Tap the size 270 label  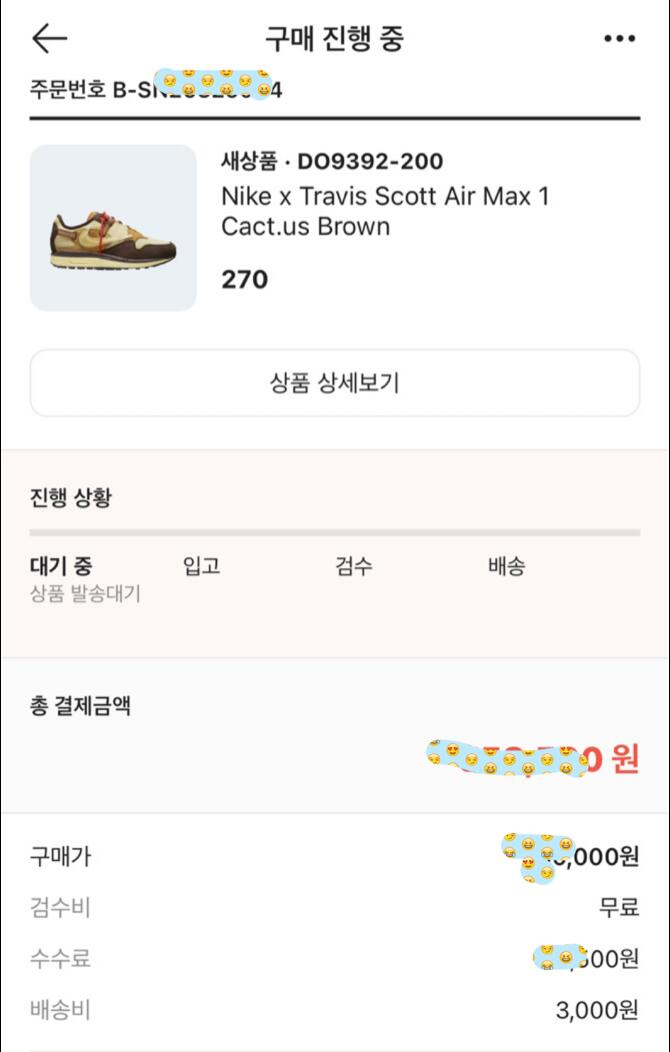(245, 279)
